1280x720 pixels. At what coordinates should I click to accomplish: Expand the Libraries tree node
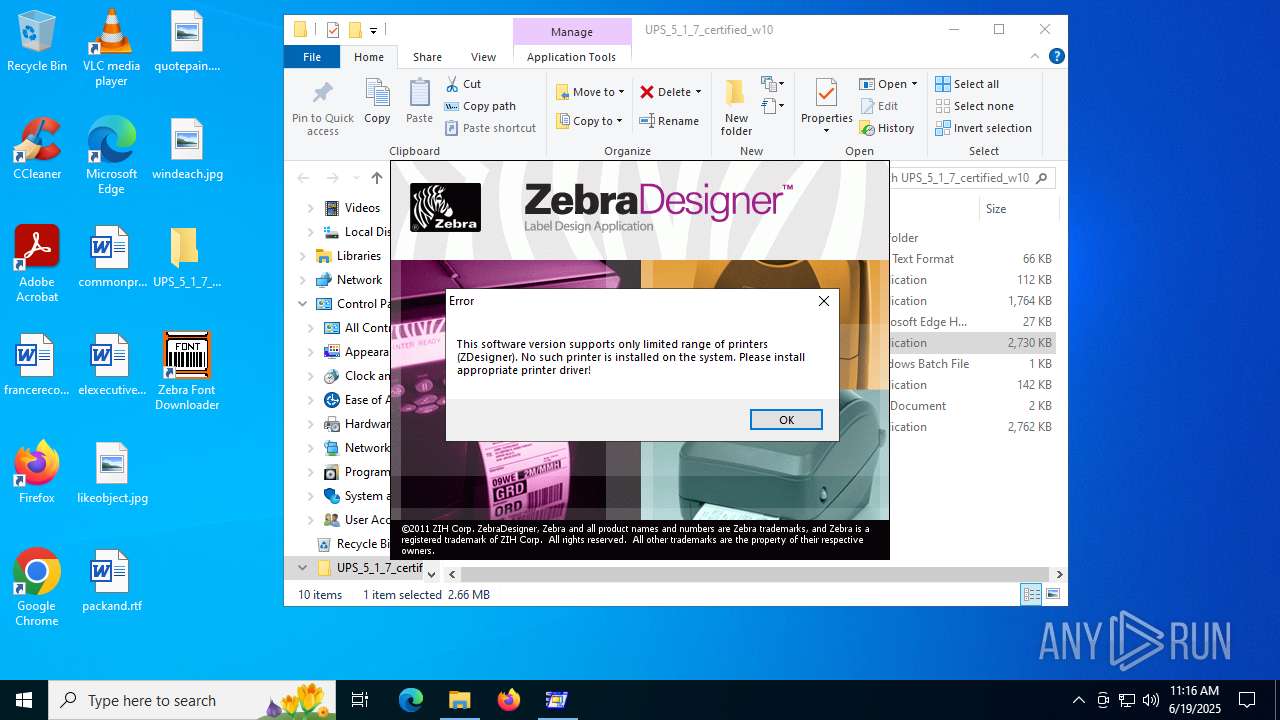pyautogui.click(x=302, y=256)
